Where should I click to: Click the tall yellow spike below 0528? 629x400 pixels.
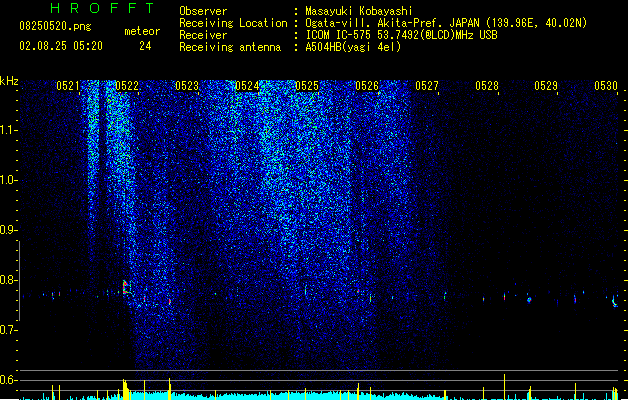pos(504,386)
